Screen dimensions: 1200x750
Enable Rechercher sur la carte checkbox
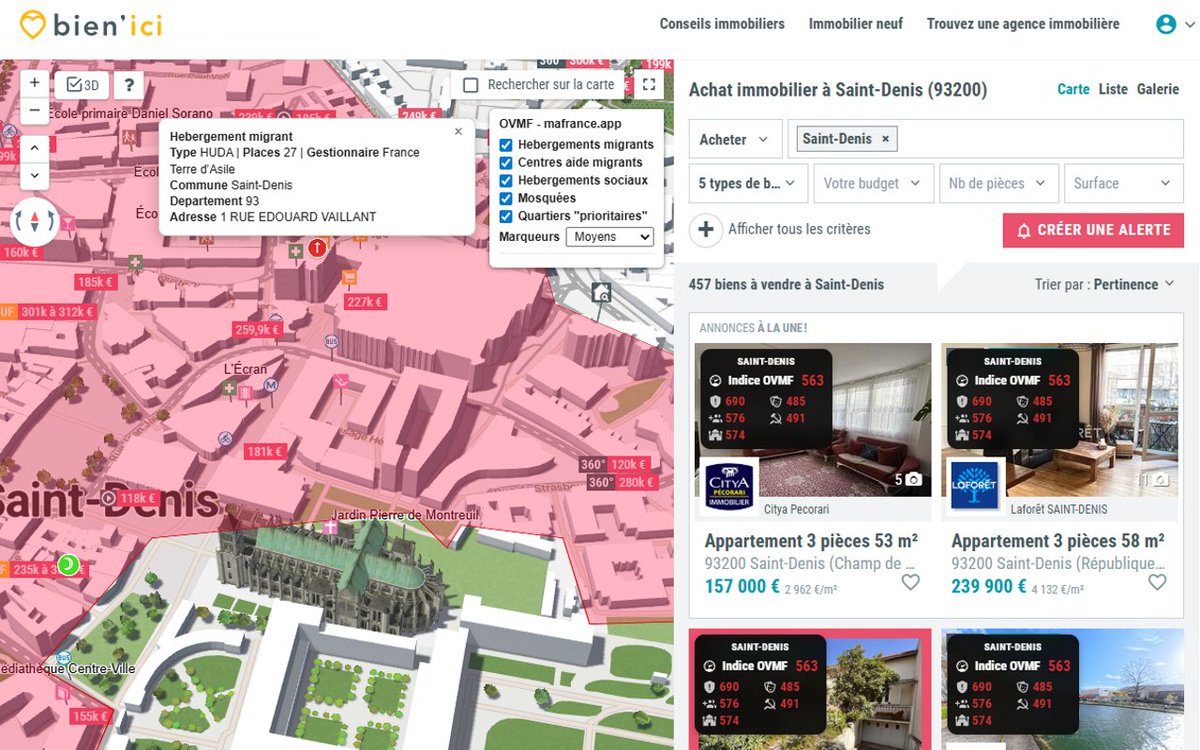click(x=471, y=85)
